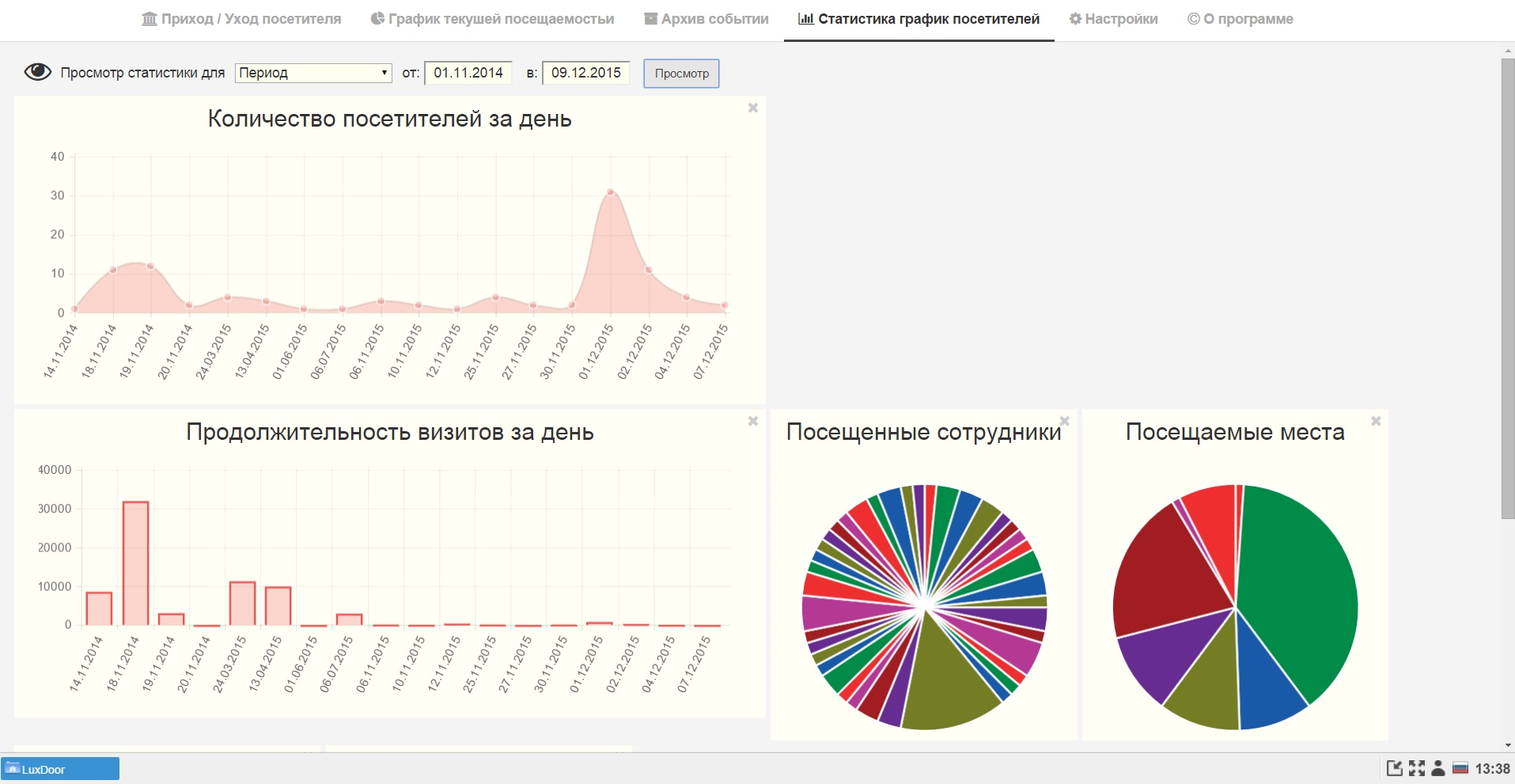Click the visitors data point at 02.12.2015

(648, 270)
